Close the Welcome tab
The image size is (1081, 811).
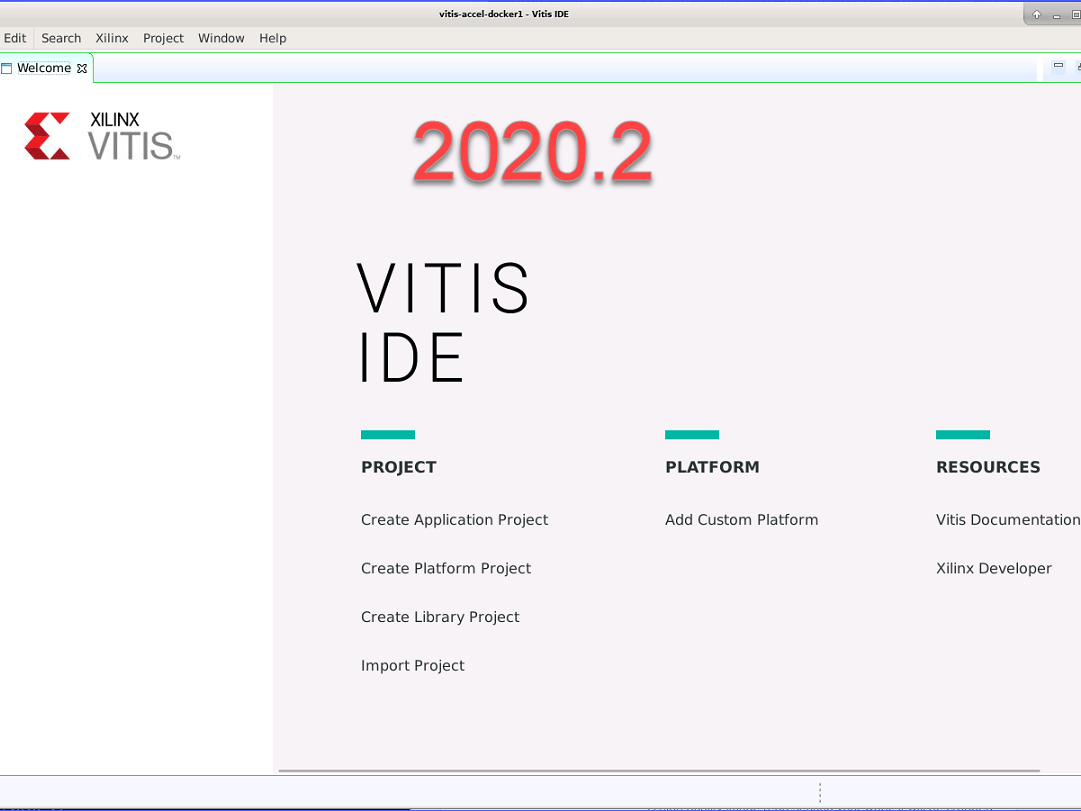click(x=82, y=68)
